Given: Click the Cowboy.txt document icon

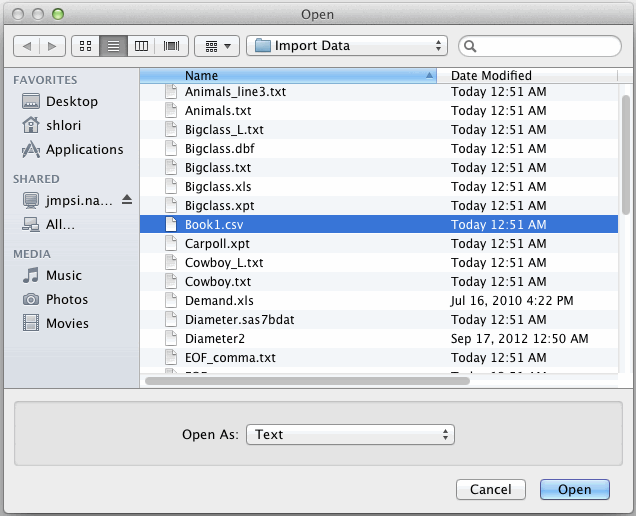Looking at the screenshot, I should point(171,282).
